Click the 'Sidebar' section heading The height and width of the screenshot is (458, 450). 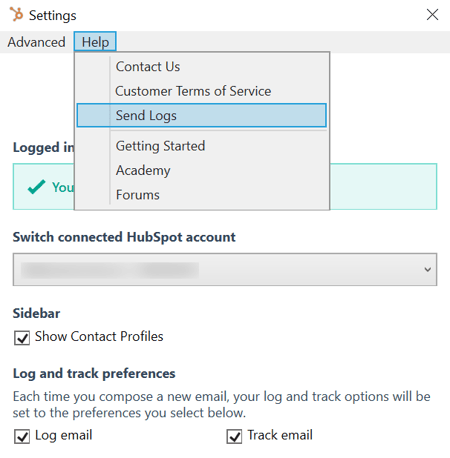tap(36, 313)
